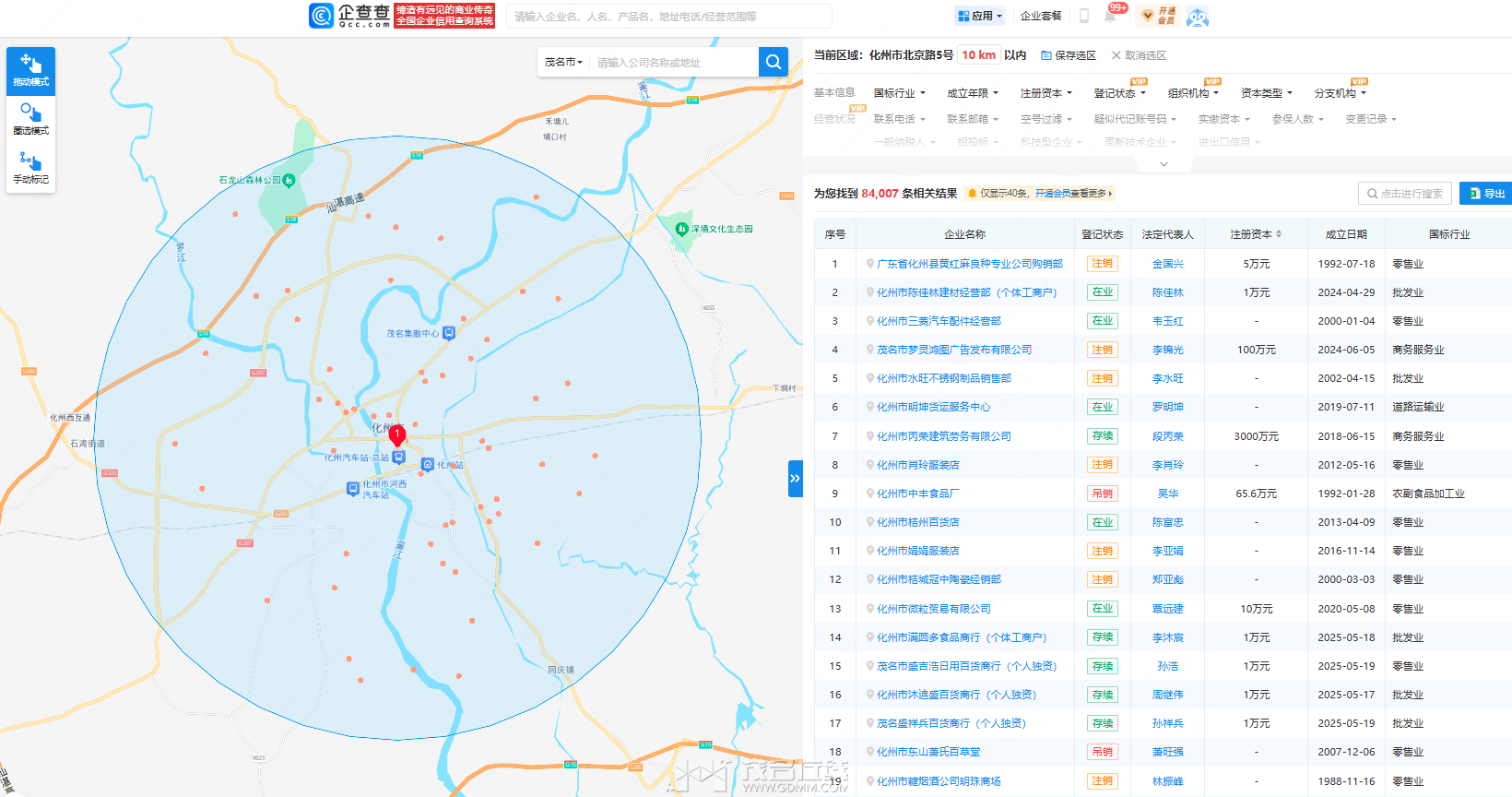Click 保存选区 to save the selected area
Viewport: 1512px width, 797px height.
tap(1069, 55)
